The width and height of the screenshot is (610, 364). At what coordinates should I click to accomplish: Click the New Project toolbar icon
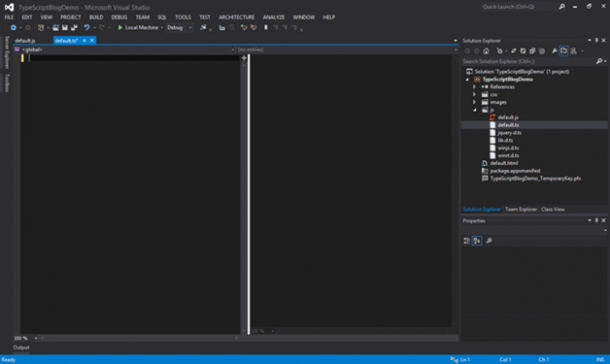point(41,28)
